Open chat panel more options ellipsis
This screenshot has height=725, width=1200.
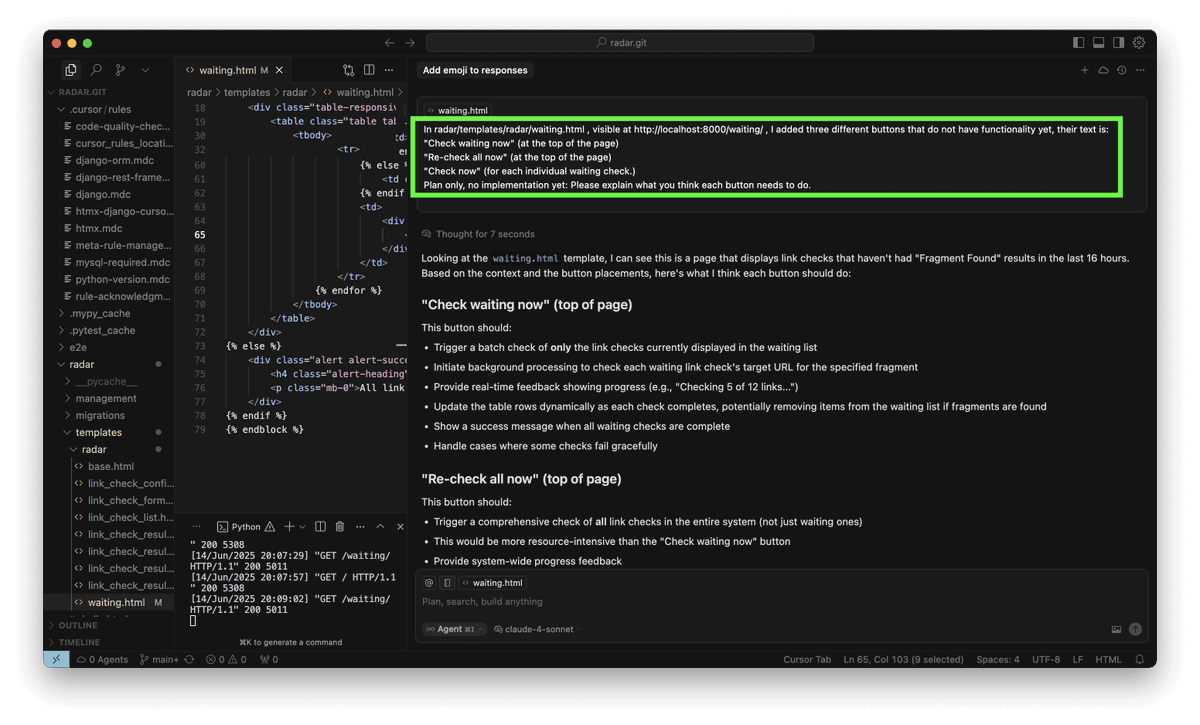[x=1140, y=70]
